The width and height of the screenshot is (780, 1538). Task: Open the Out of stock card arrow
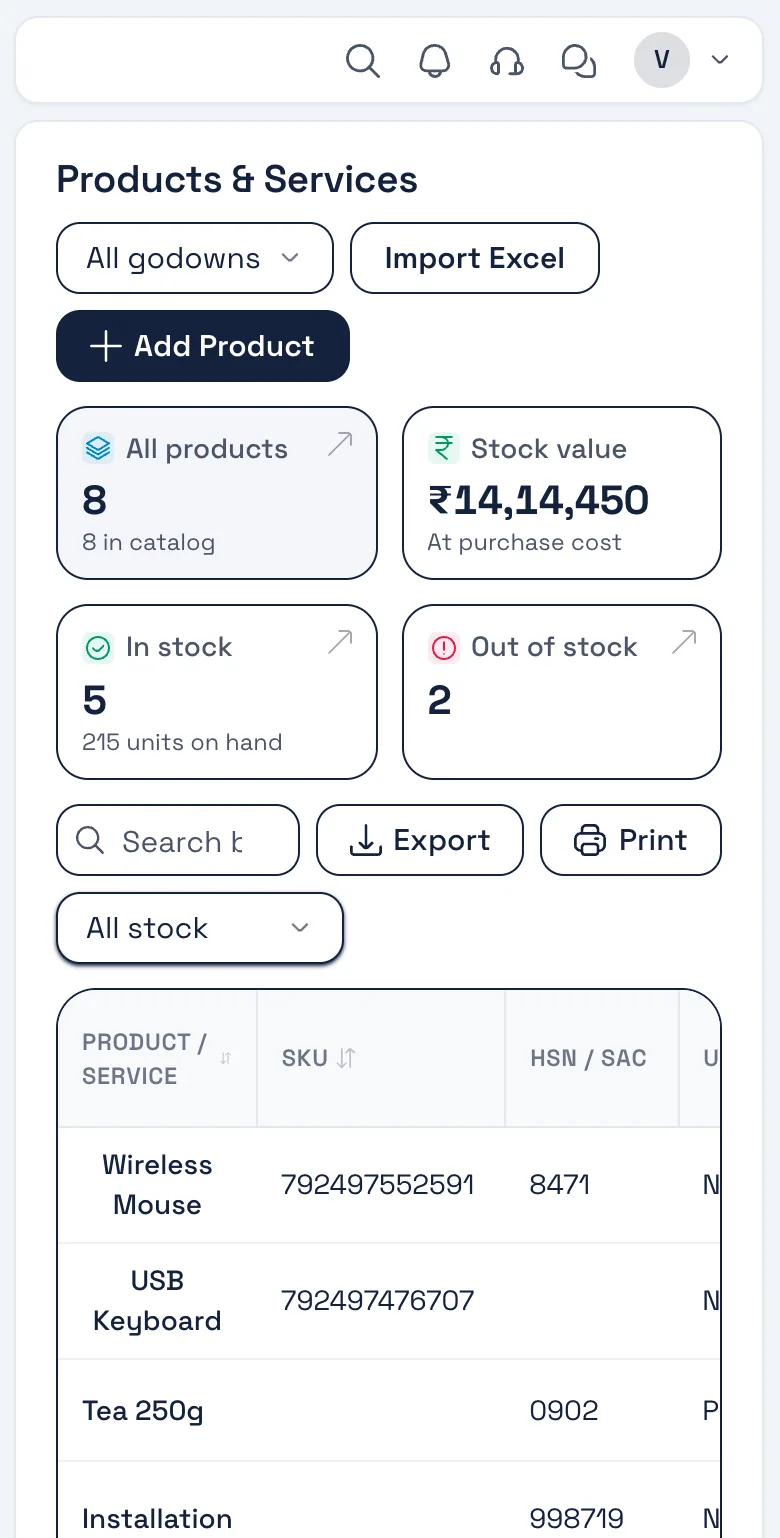[x=685, y=643]
